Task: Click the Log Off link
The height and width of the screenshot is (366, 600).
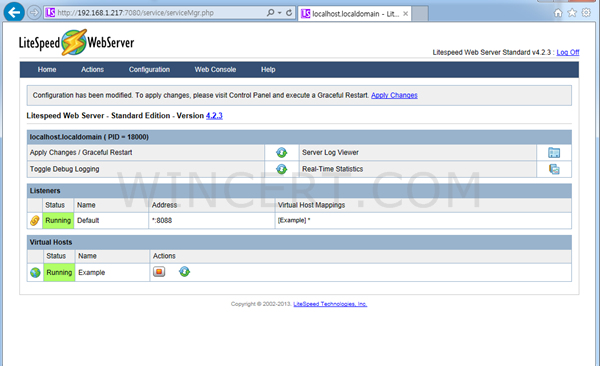Action: click(568, 52)
